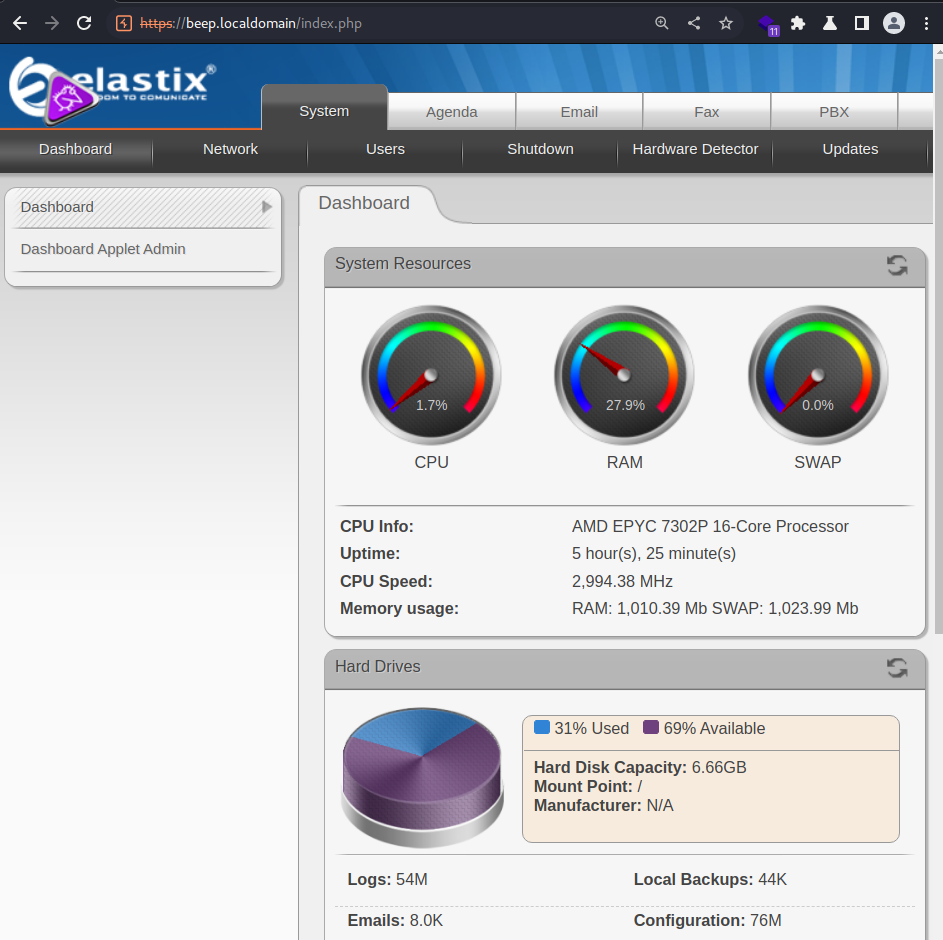Open the purple extension with badge 11
This screenshot has height=940, width=943.
pyautogui.click(x=768, y=25)
